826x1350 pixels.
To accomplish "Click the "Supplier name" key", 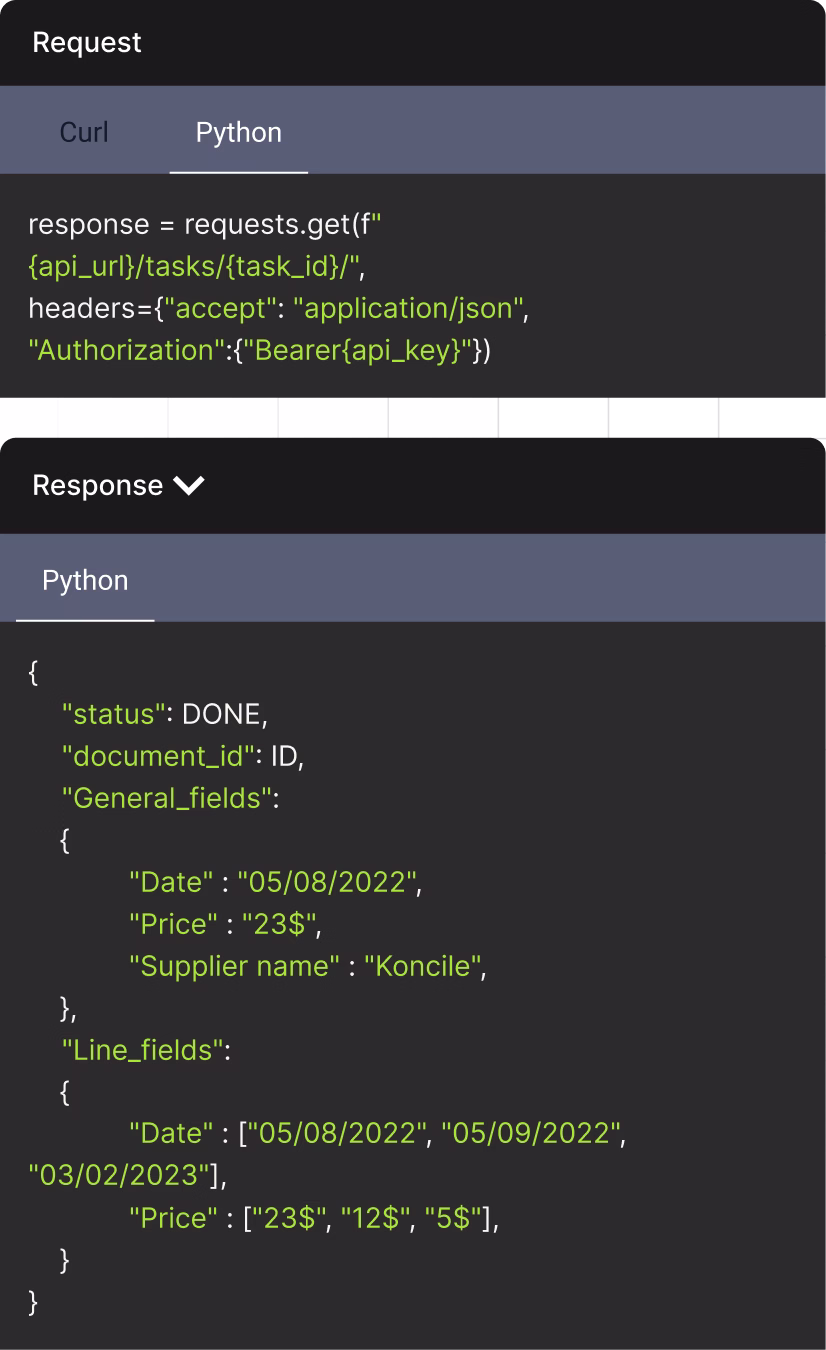I will (x=234, y=966).
